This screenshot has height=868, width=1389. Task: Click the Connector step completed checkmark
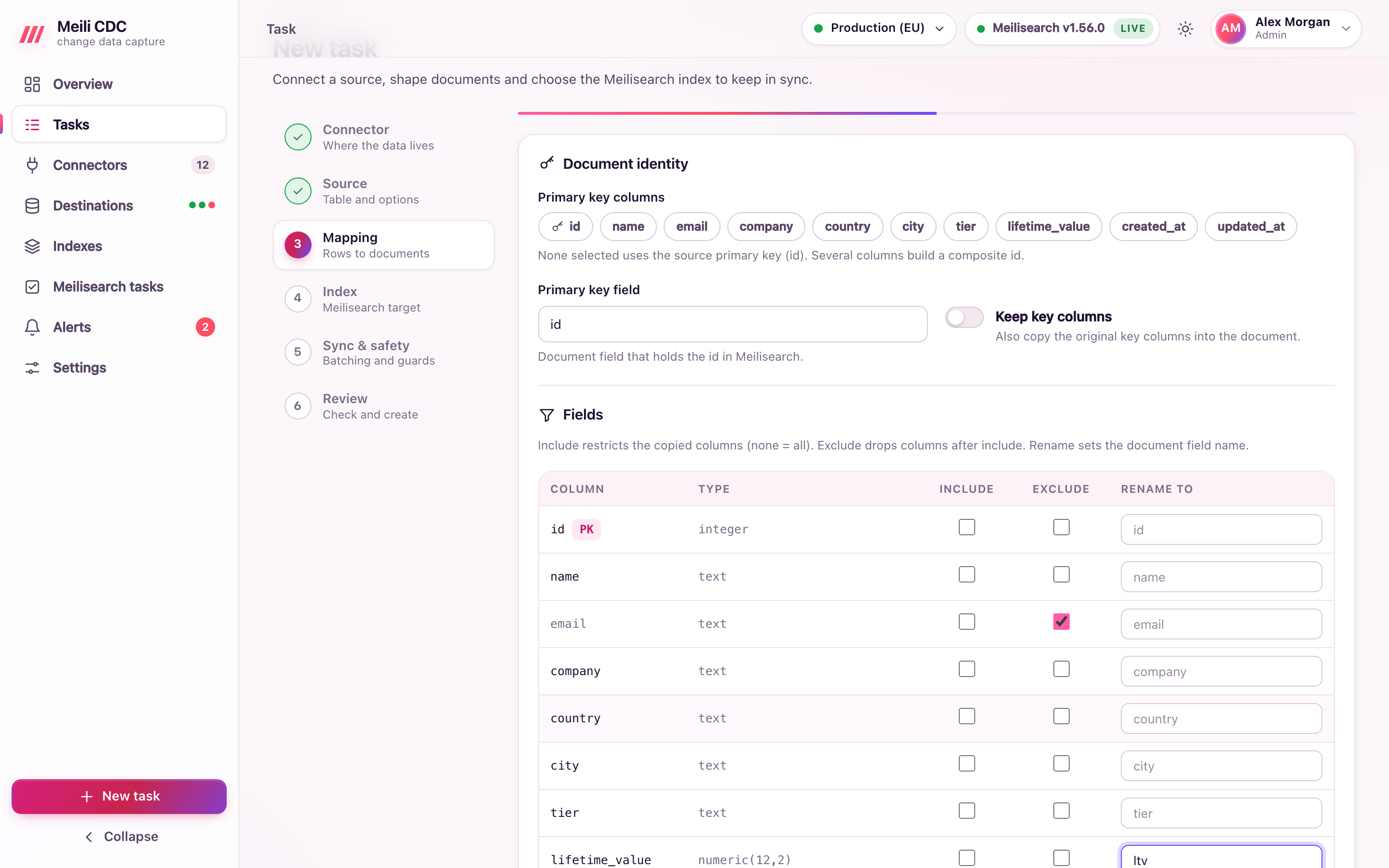tap(298, 137)
